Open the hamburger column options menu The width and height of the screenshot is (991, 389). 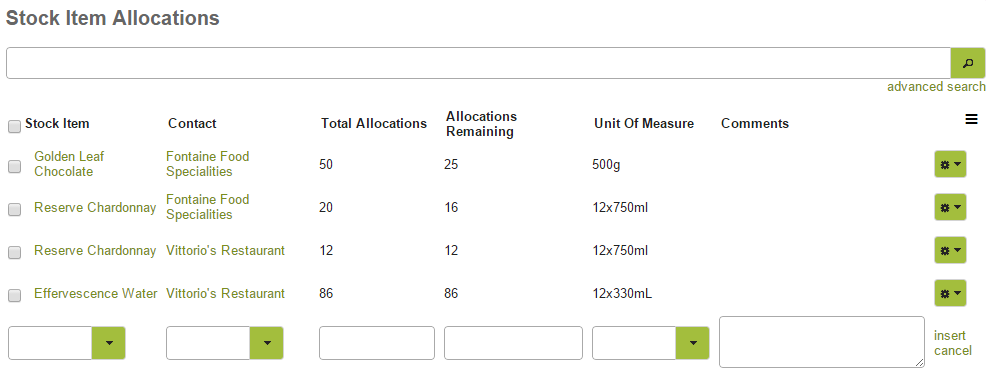(x=971, y=119)
